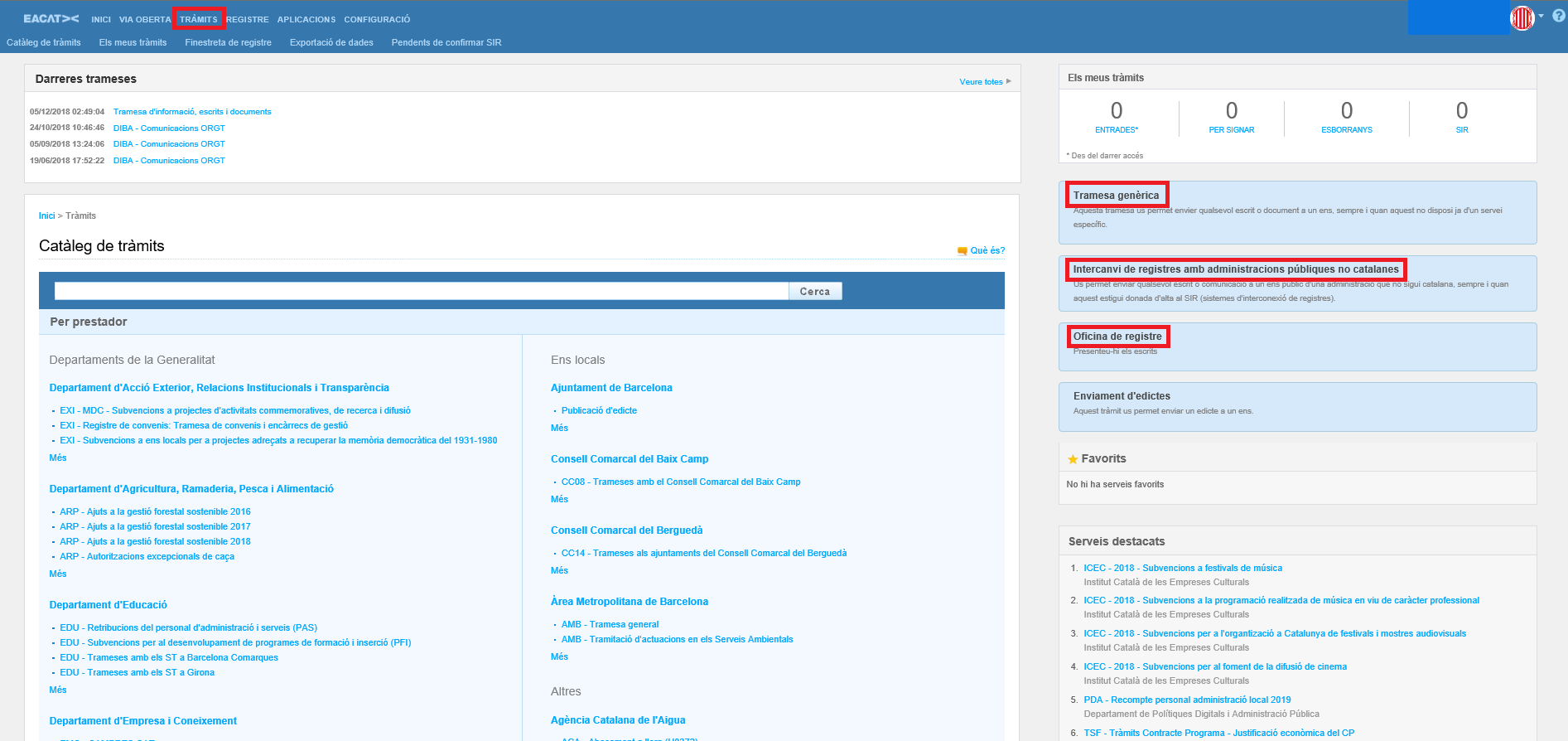Open 'Enviament d'edictes' service
This screenshot has width=1568, height=741.
coord(1122,396)
